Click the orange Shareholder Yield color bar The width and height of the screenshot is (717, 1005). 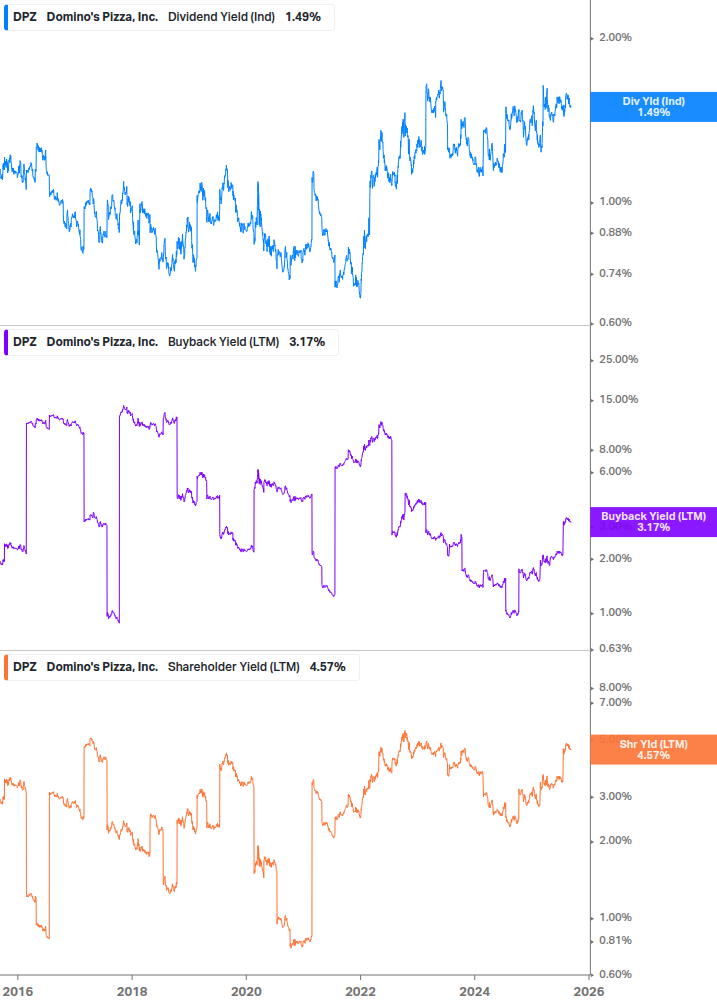(6, 667)
